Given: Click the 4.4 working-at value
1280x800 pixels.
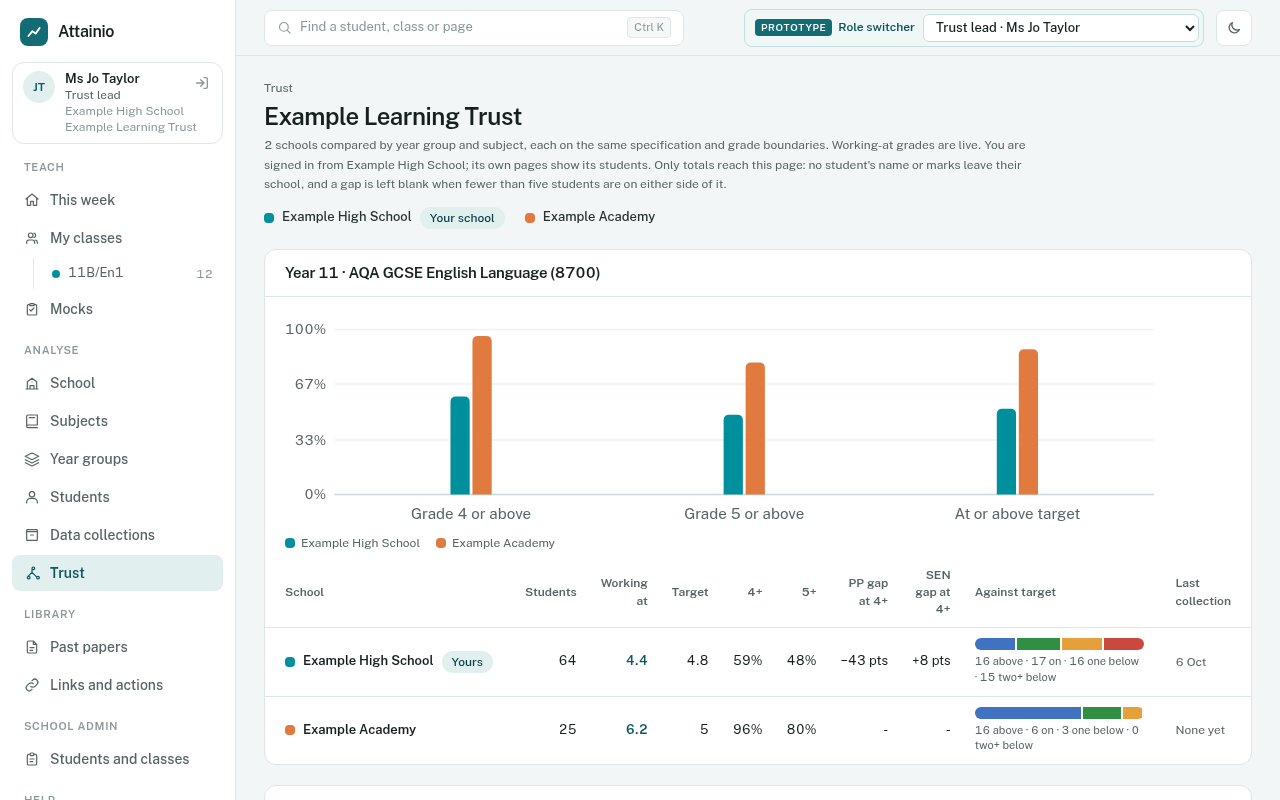Looking at the screenshot, I should pos(637,660).
